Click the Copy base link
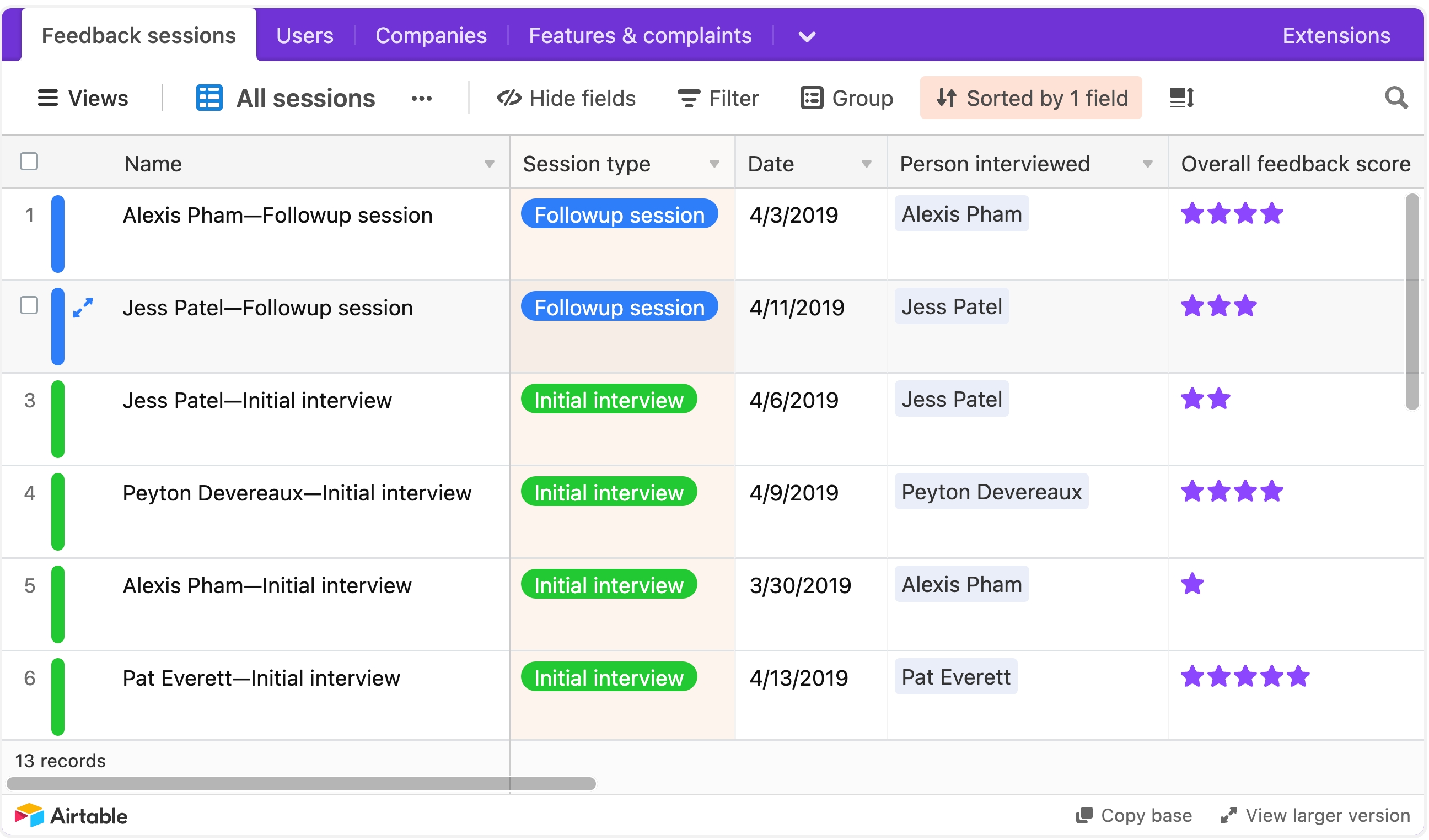 tap(1135, 816)
